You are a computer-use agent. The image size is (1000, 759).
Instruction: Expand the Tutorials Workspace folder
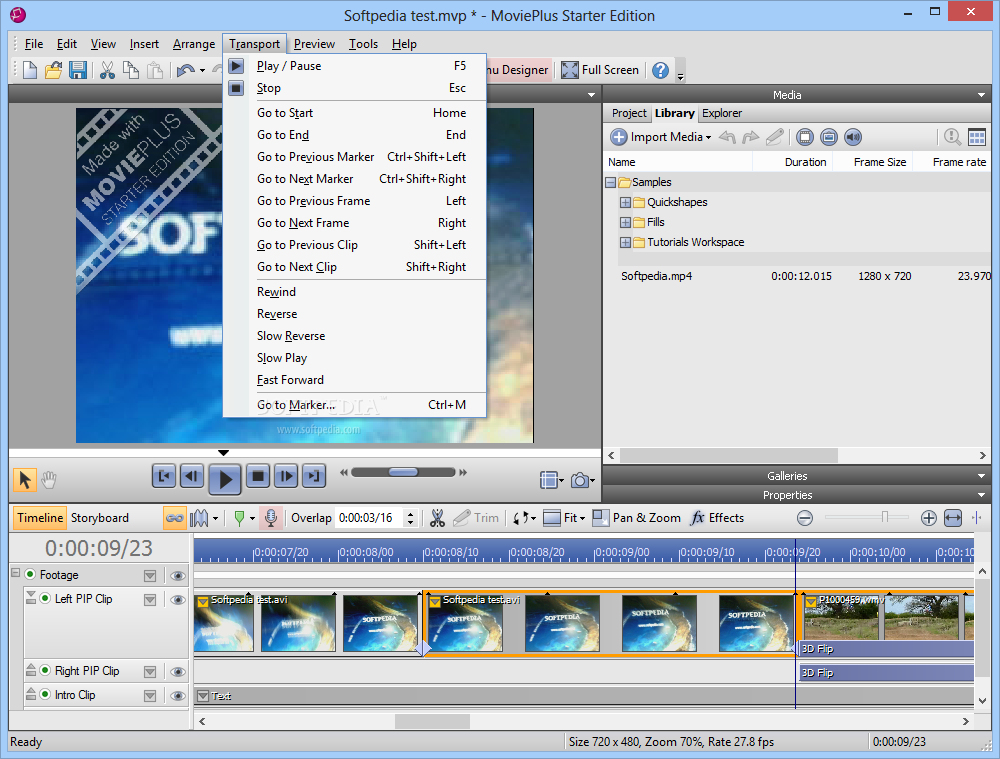pyautogui.click(x=625, y=242)
